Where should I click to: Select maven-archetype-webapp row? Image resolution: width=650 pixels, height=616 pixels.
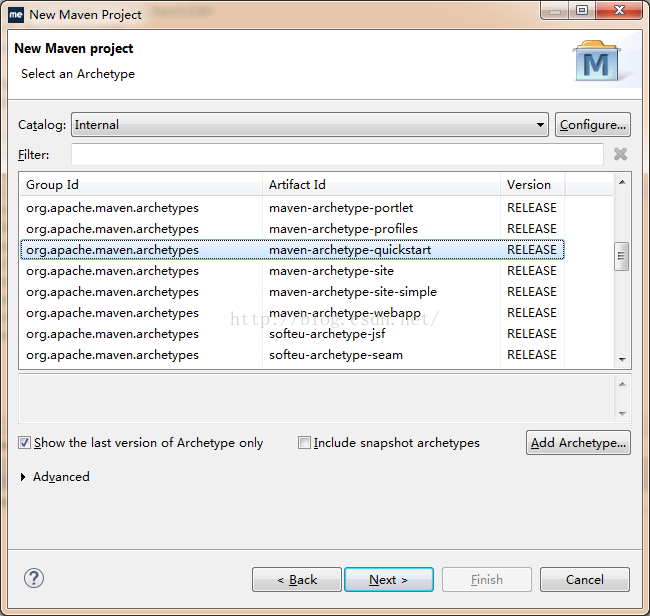tap(292, 313)
